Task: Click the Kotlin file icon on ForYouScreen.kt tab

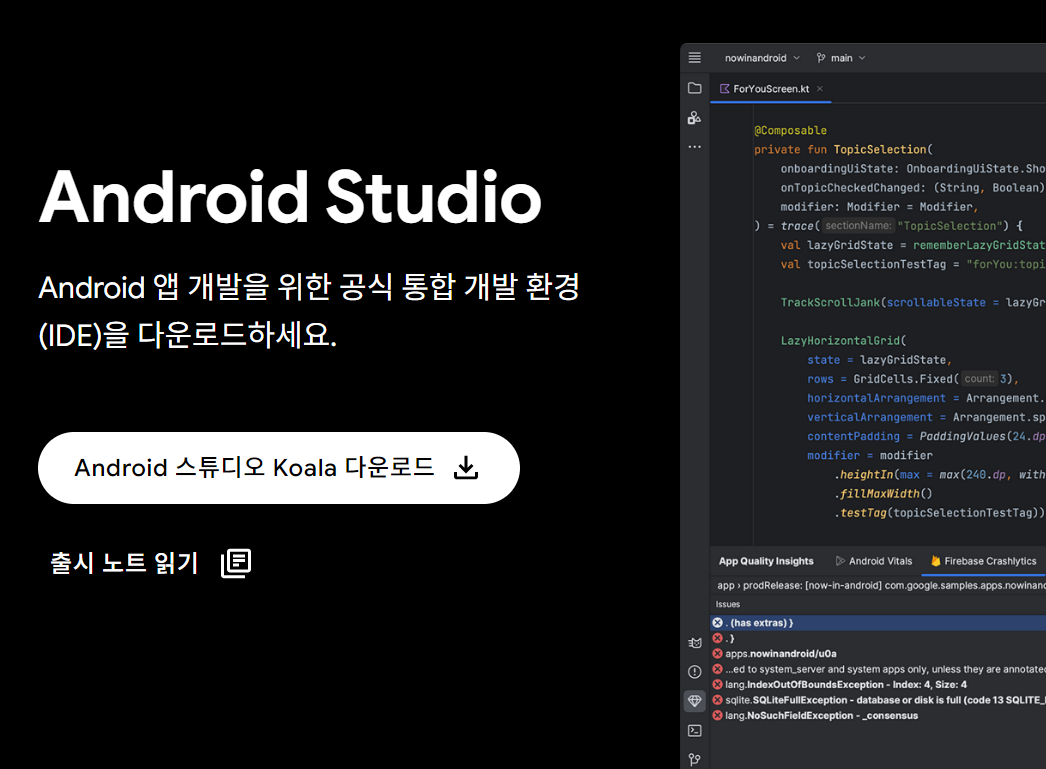Action: point(724,89)
